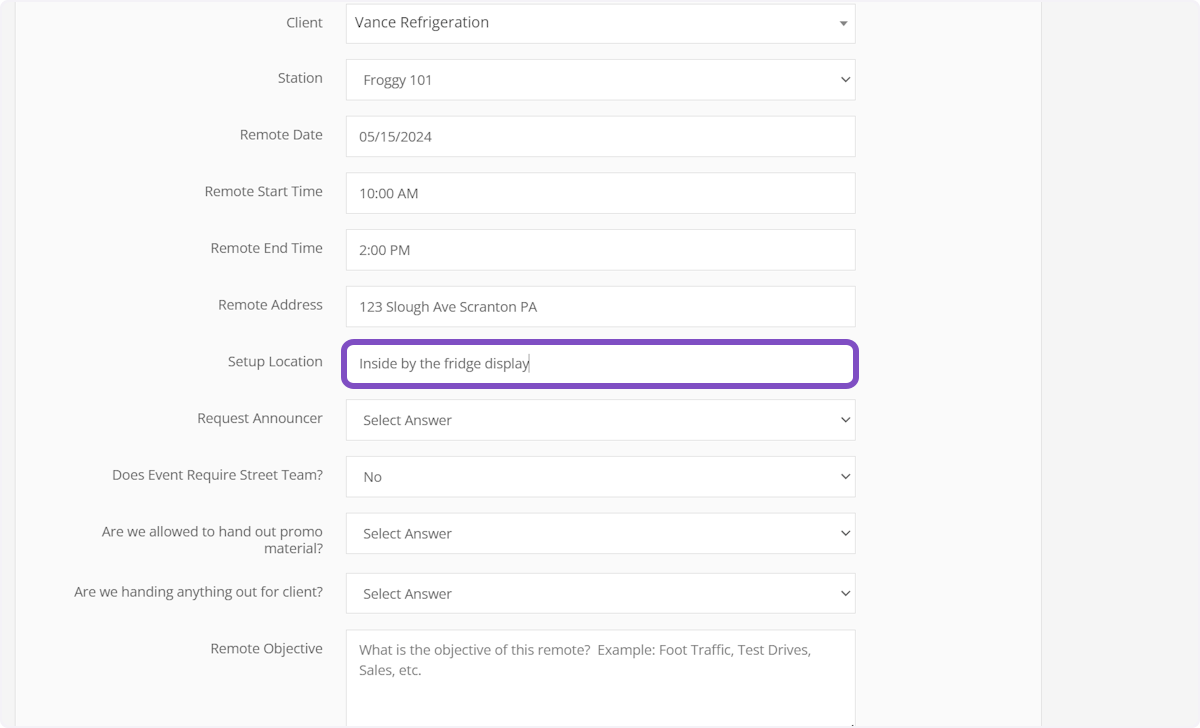Viewport: 1200px width, 728px height.
Task: Open the Station dropdown showing Froggy 101
Action: coord(600,79)
